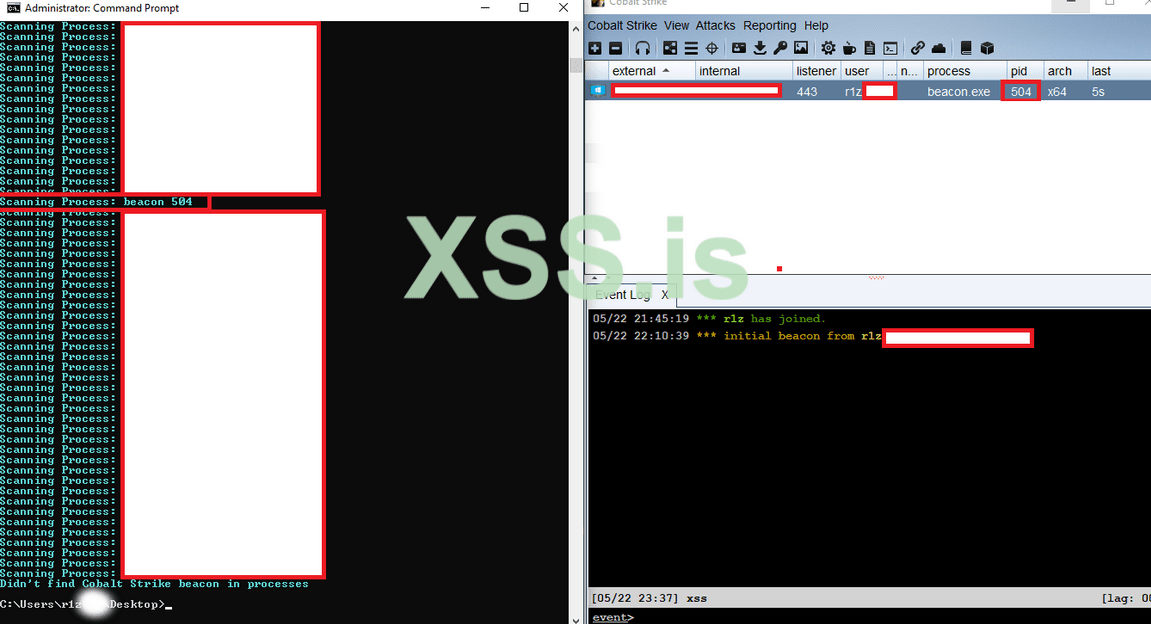The height and width of the screenshot is (624, 1151).
Task: Click the x64 arch cell
Action: 1057,92
